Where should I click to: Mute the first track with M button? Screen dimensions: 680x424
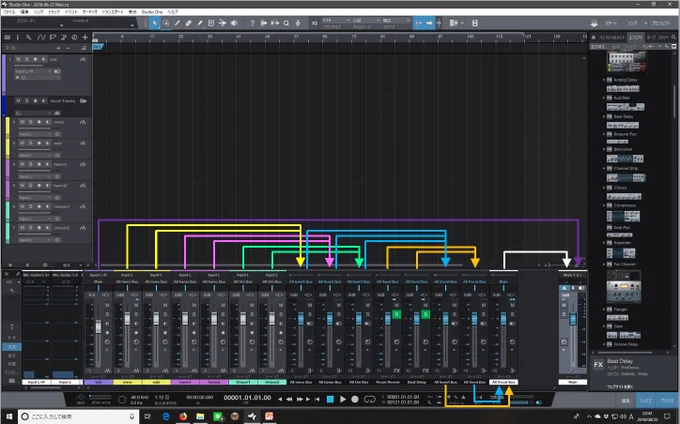click(18, 59)
